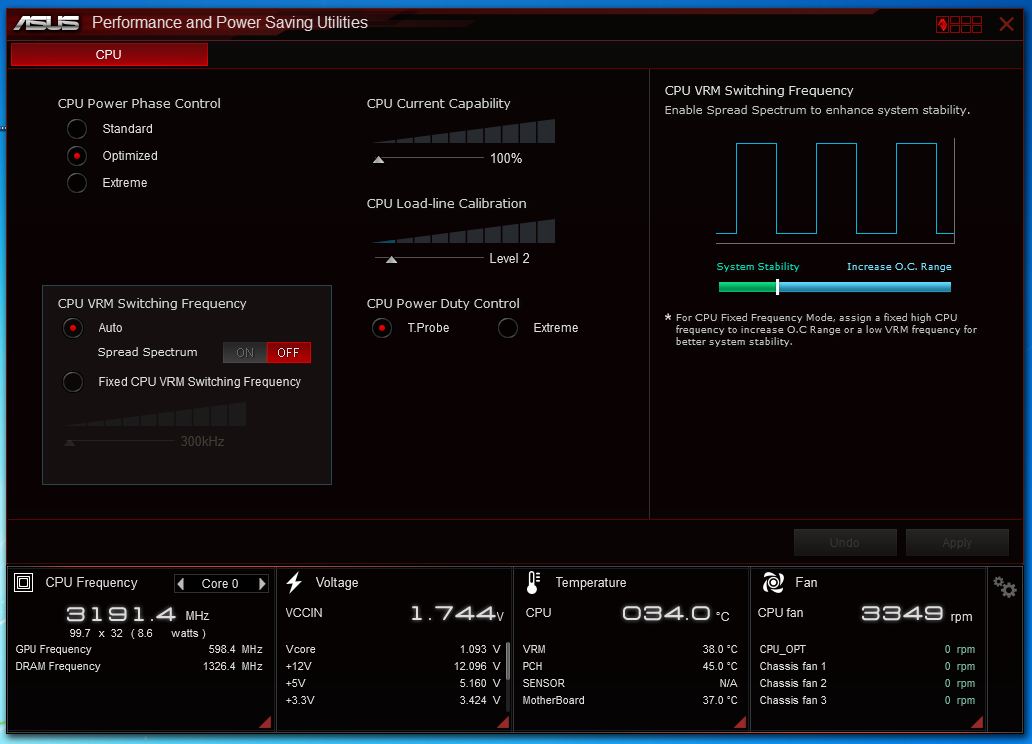1032x744 pixels.
Task: Select Optimized power phase control
Action: coord(77,156)
